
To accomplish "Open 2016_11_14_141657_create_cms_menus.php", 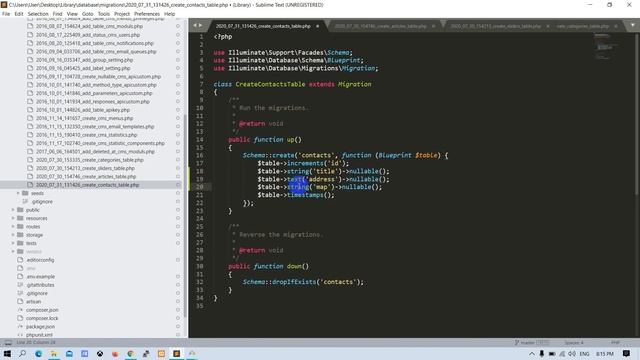I will pyautogui.click(x=84, y=118).
